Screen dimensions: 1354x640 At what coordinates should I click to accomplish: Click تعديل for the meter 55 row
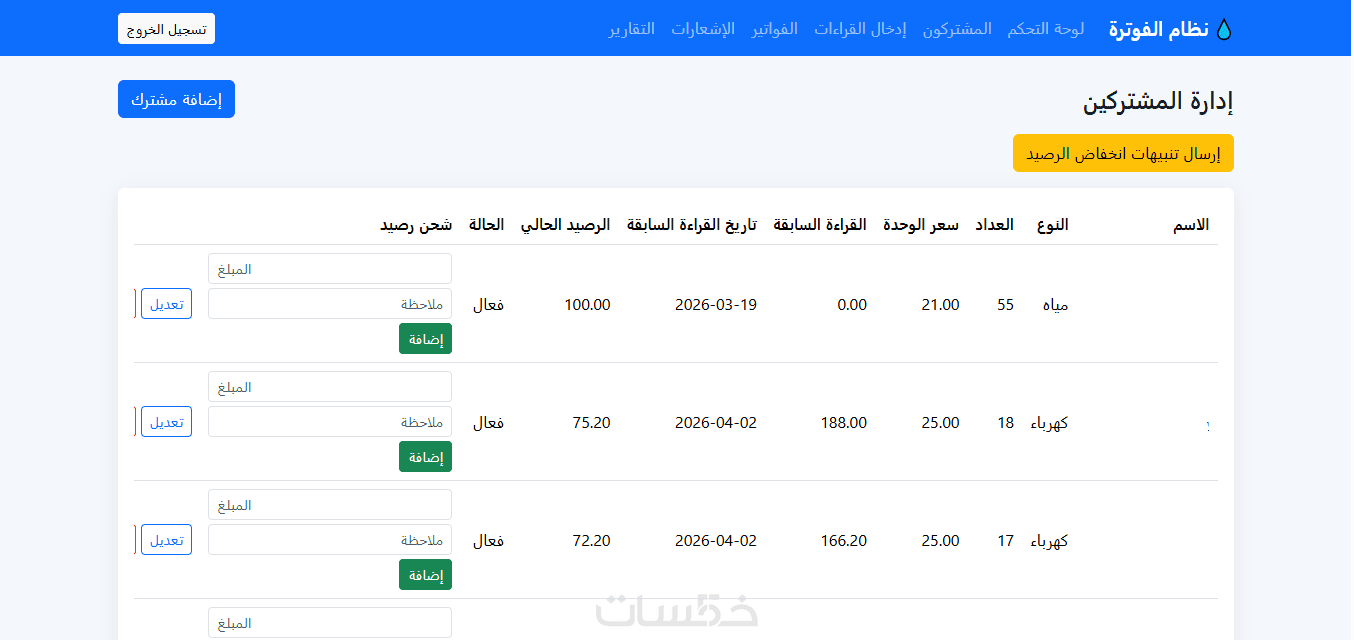pyautogui.click(x=166, y=304)
